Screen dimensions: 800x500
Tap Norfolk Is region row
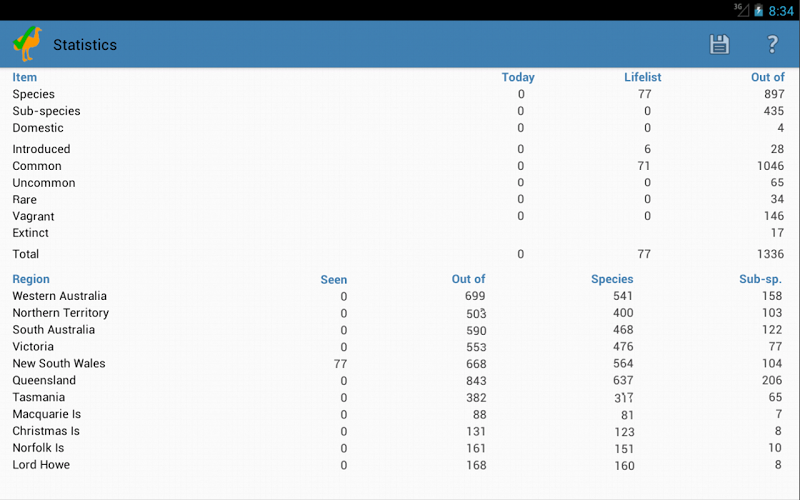[x=397, y=447]
